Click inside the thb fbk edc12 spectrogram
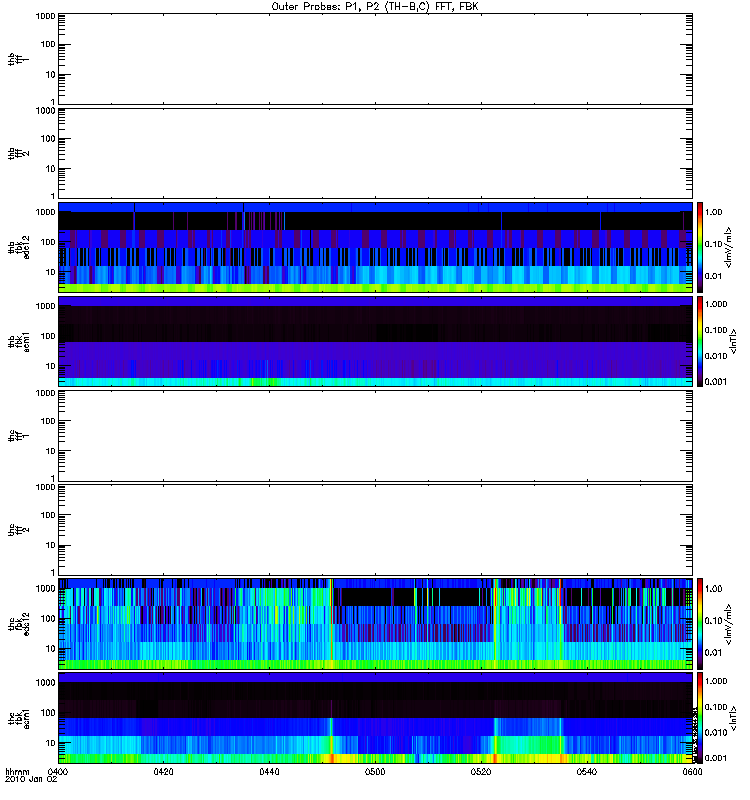Screen dimensions: 750x800 375,247
